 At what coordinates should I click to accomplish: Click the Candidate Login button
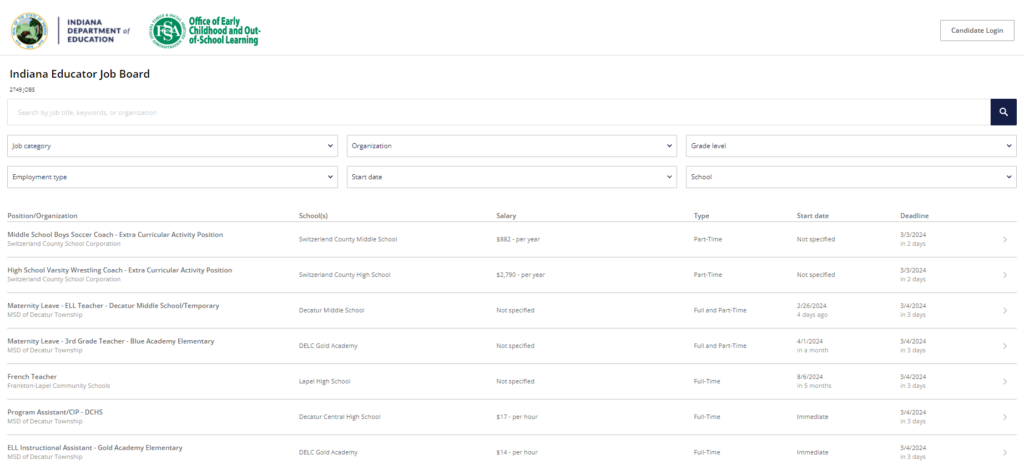[x=976, y=30]
